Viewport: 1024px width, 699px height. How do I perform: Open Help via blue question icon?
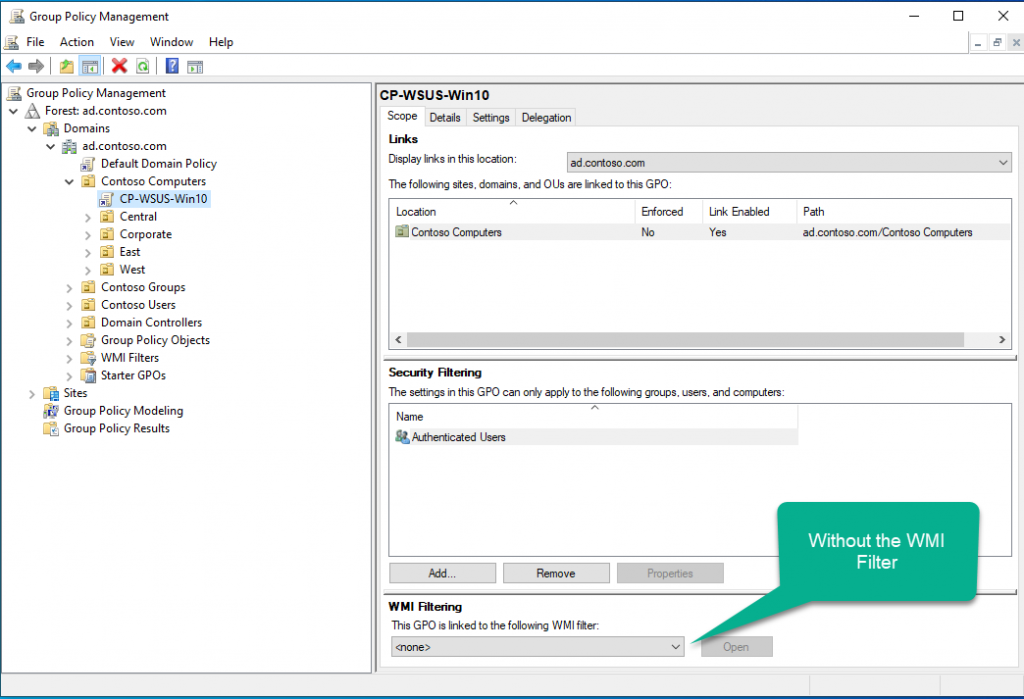pos(172,66)
